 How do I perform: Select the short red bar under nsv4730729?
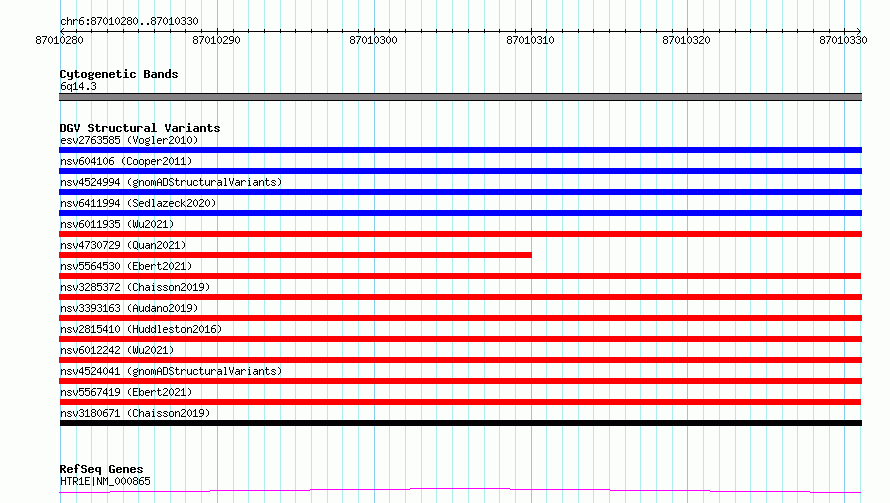tap(295, 255)
